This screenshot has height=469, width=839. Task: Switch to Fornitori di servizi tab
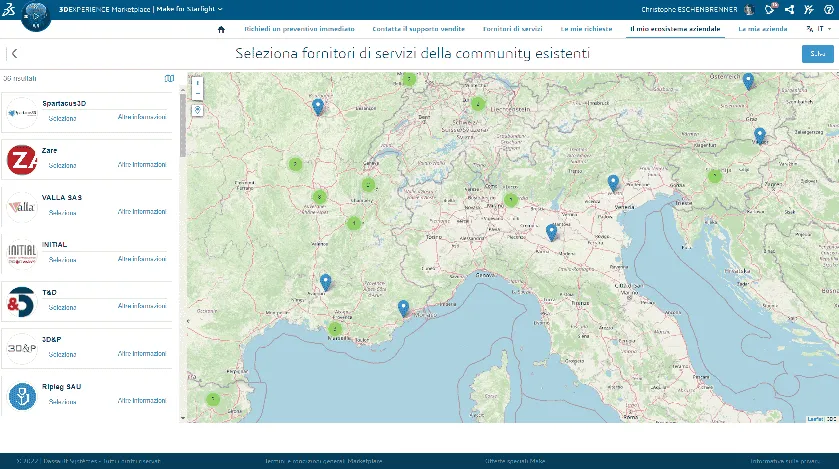coord(512,29)
